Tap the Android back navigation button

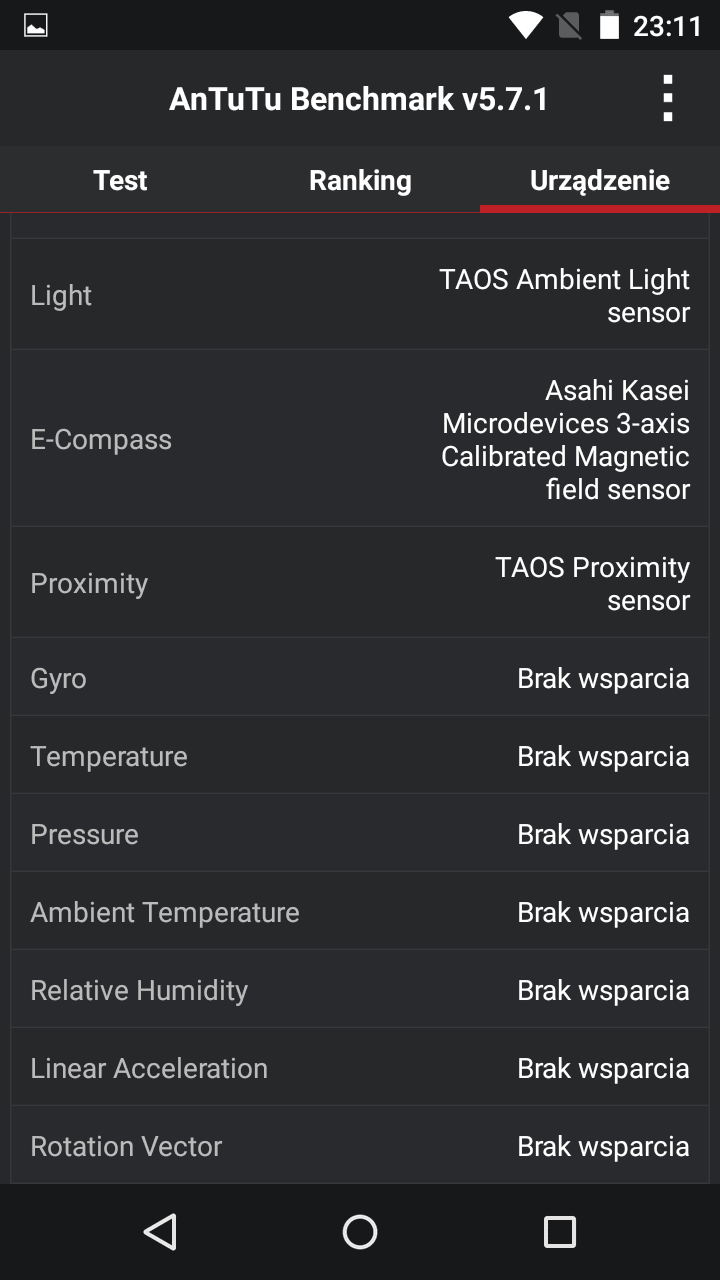(x=160, y=1232)
